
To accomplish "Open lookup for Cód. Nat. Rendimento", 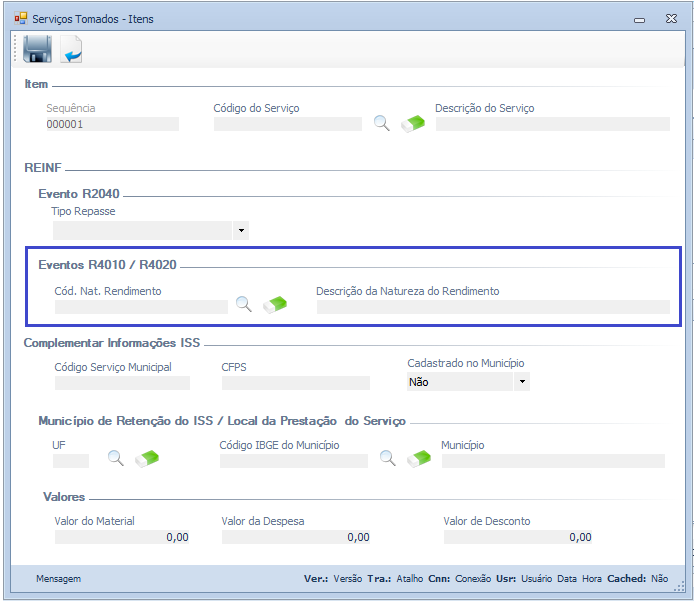I will [244, 305].
